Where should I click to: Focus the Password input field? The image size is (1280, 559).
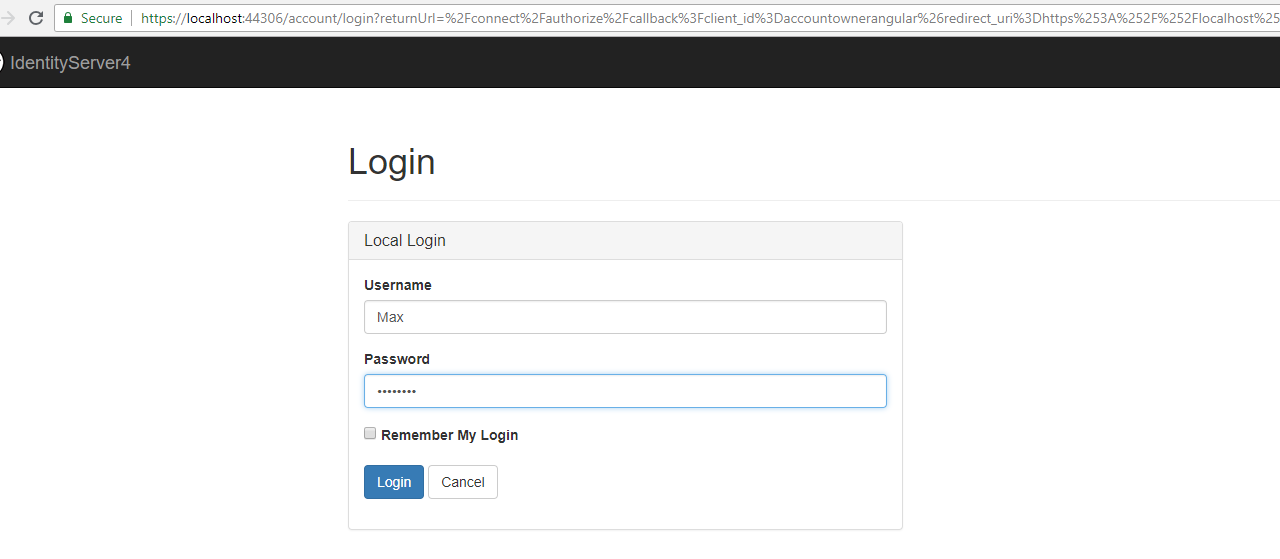(x=625, y=391)
